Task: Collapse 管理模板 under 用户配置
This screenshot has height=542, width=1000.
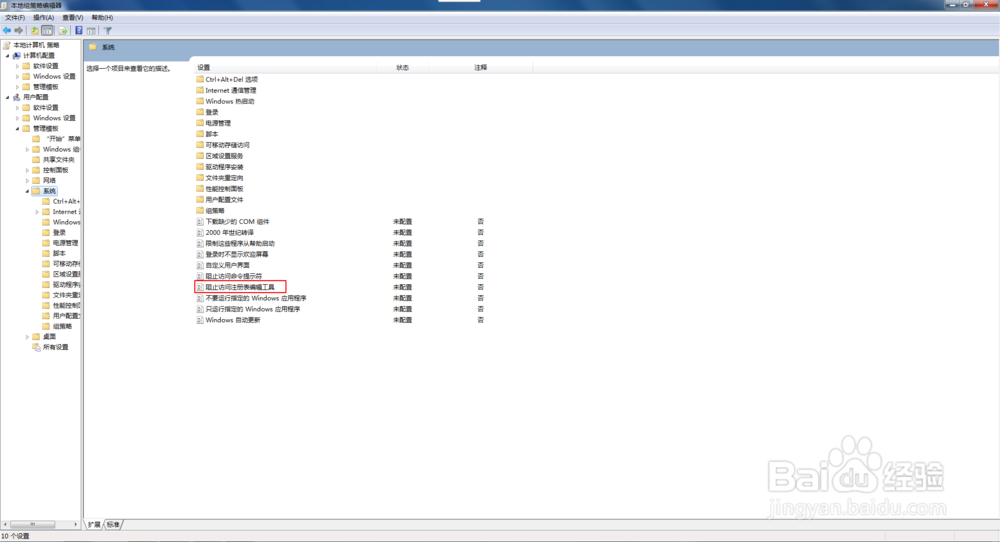Action: tap(17, 128)
